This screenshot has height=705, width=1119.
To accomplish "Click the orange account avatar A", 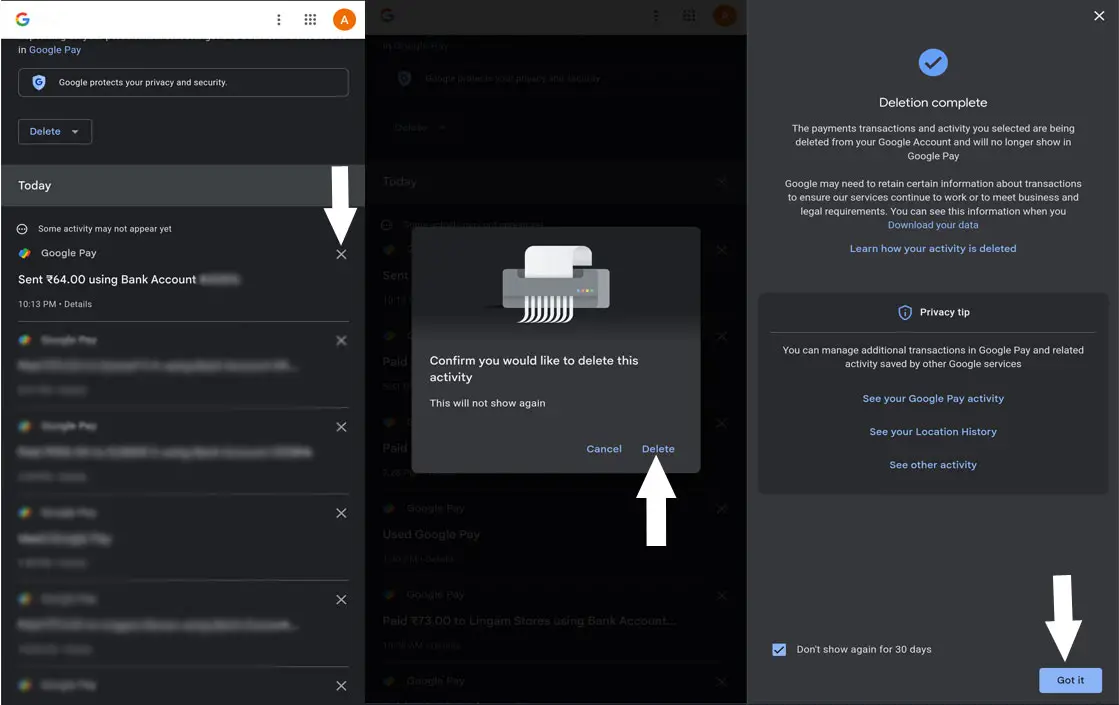I will coord(344,19).
